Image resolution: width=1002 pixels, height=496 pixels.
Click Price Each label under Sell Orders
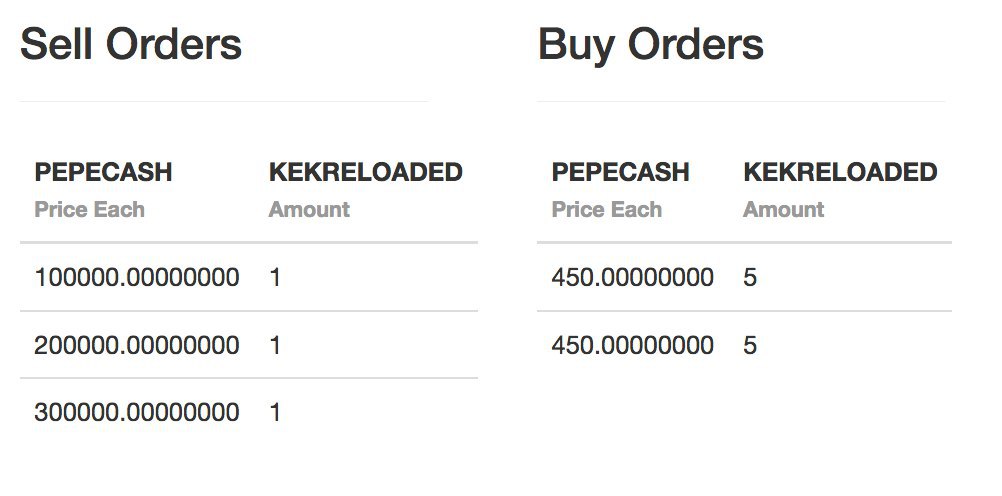pos(89,209)
